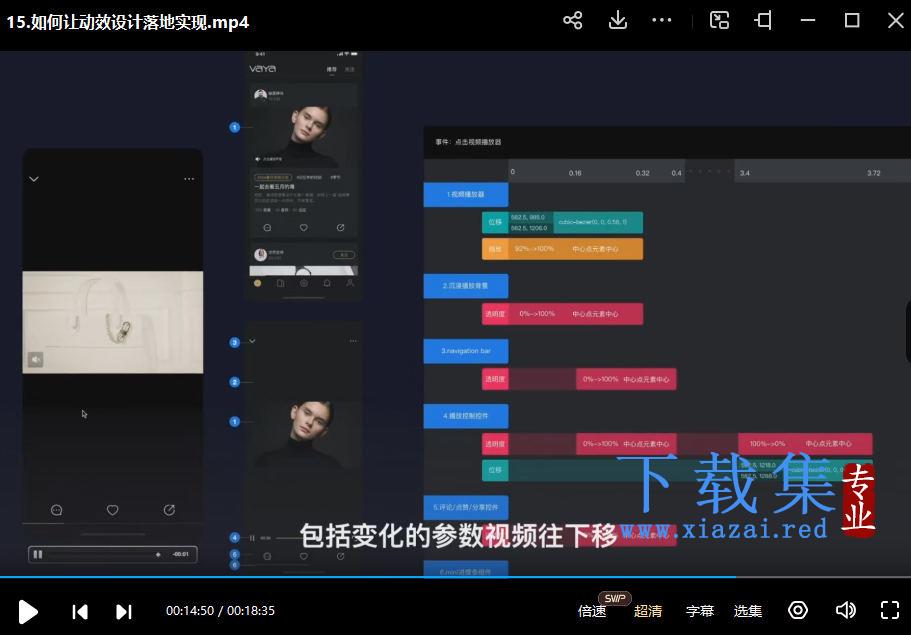The height and width of the screenshot is (635, 911).
Task: Open the side panel handle on right edge
Action: [908, 331]
